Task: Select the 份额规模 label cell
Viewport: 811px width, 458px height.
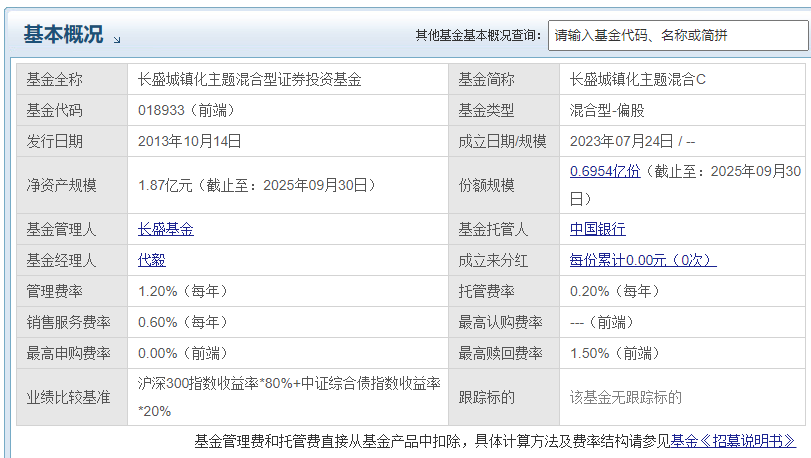Action: pyautogui.click(x=504, y=185)
